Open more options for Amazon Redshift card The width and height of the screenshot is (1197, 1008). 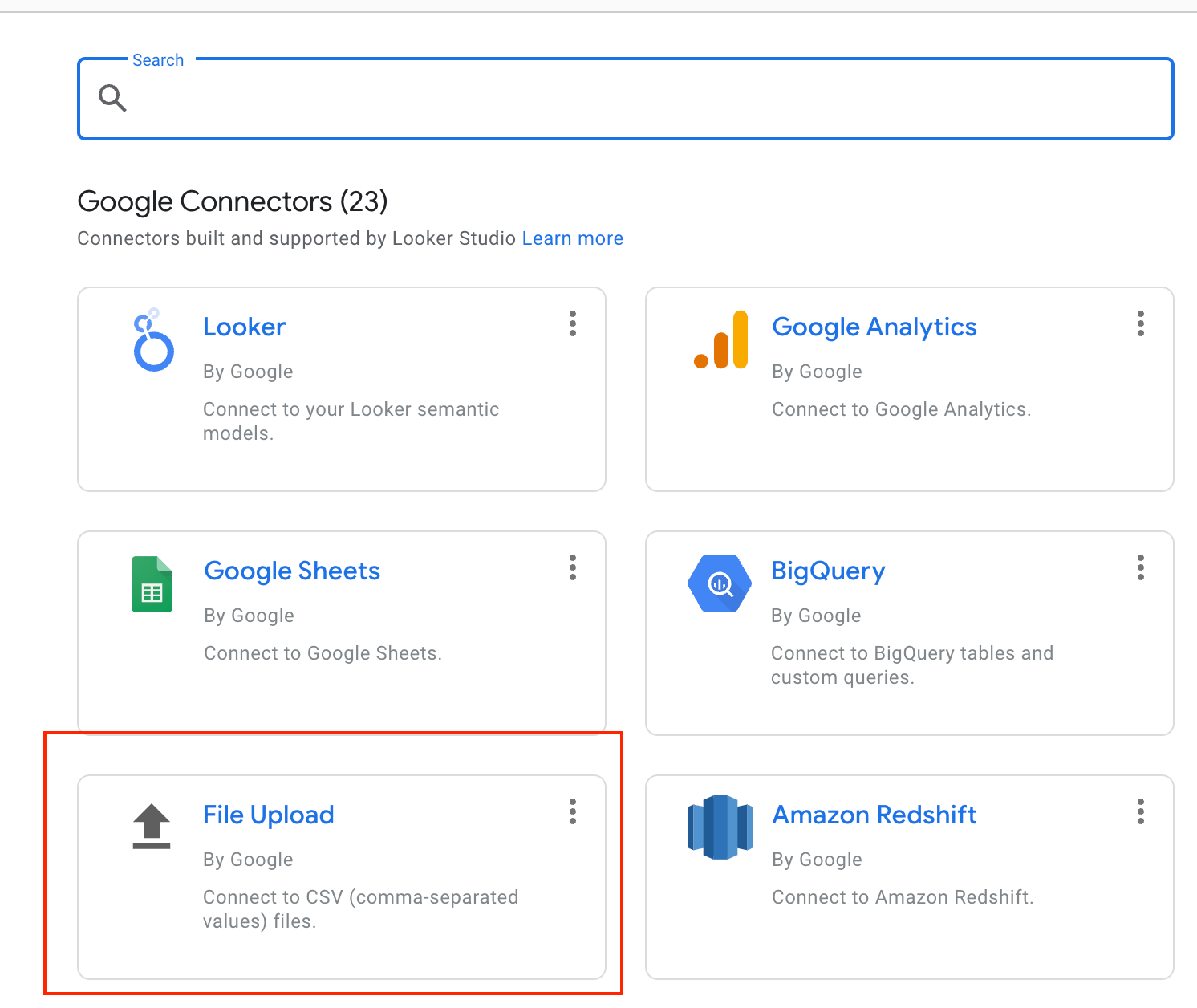tap(1141, 811)
